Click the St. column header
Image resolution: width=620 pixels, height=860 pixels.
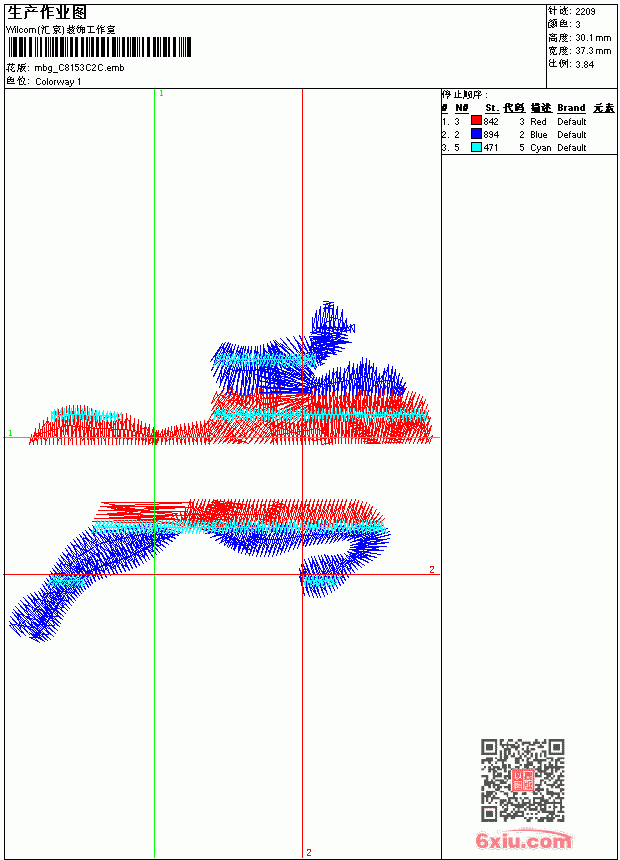(x=492, y=108)
